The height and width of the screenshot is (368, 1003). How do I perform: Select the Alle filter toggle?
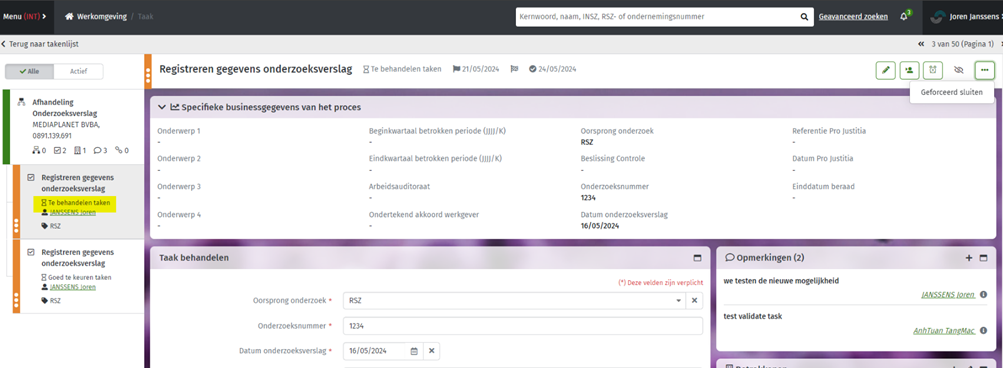coord(29,72)
